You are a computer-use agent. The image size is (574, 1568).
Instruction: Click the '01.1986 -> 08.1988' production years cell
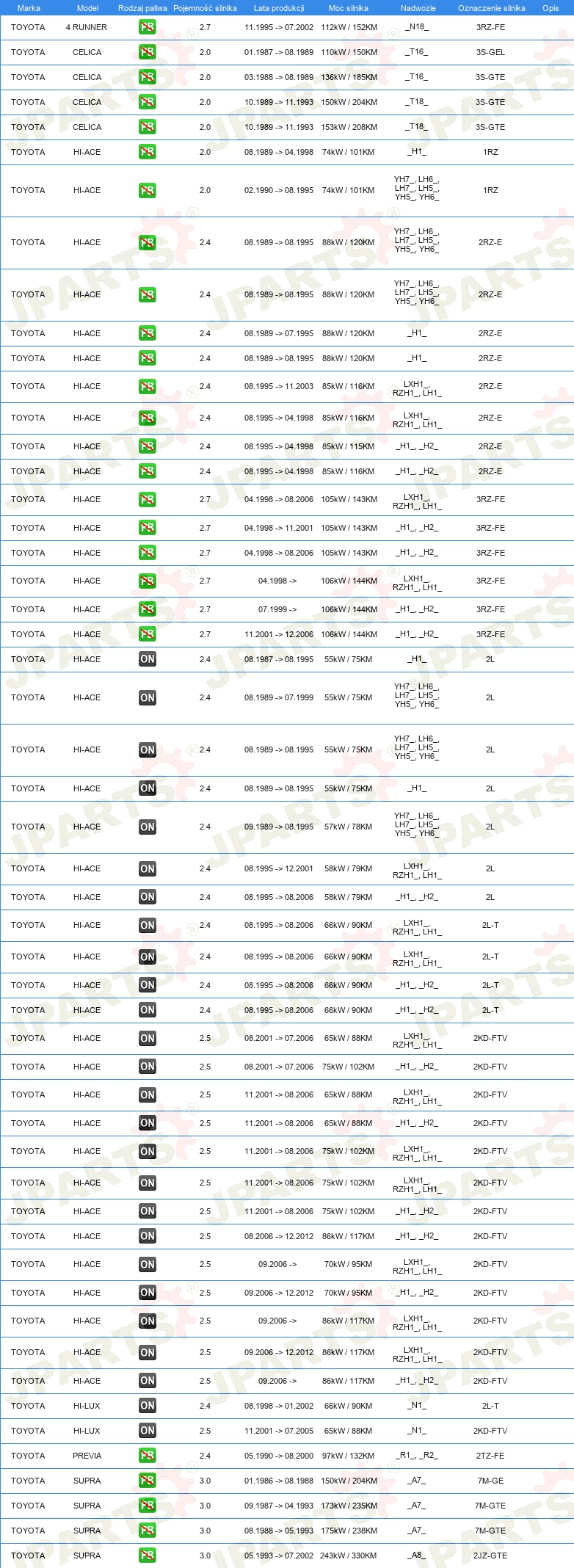coord(279,1481)
